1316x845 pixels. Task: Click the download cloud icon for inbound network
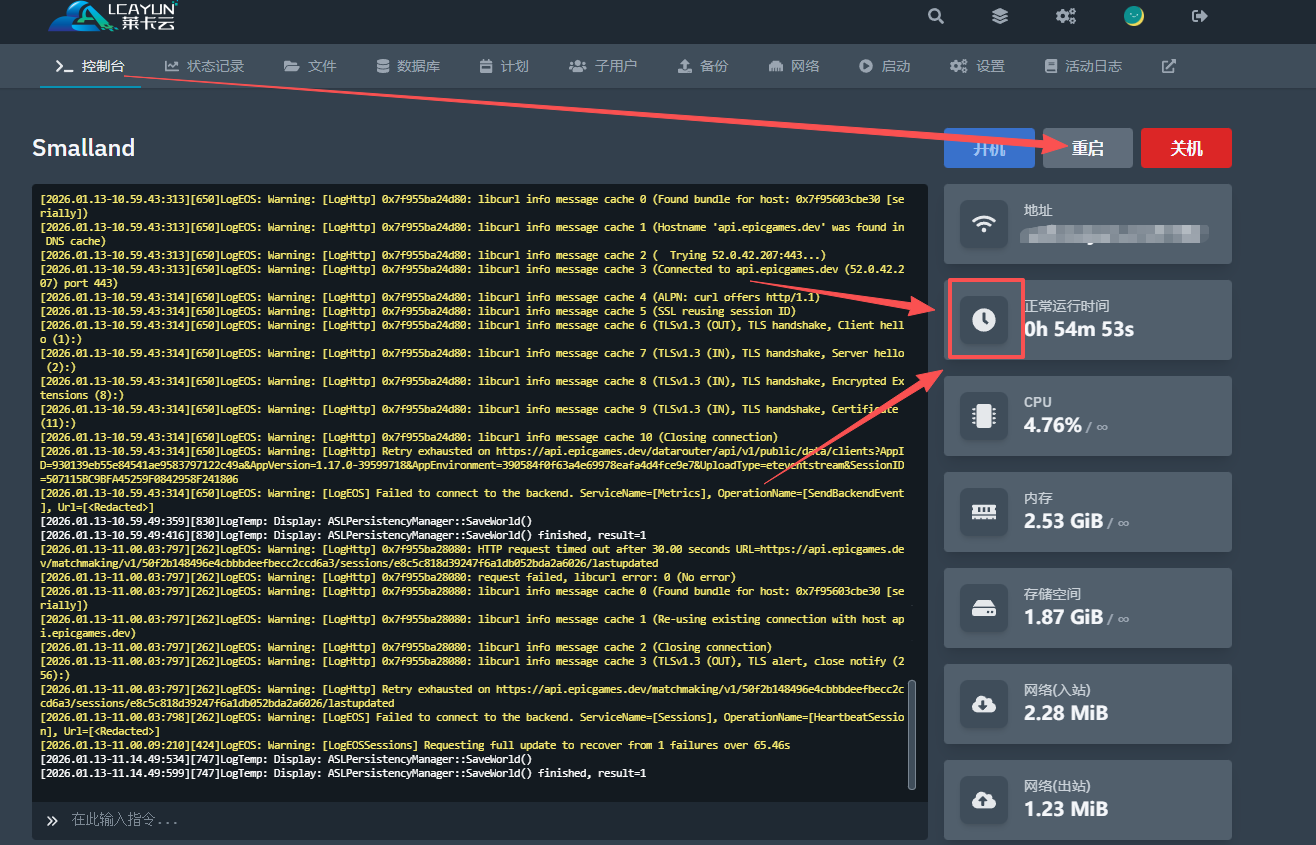click(x=984, y=704)
